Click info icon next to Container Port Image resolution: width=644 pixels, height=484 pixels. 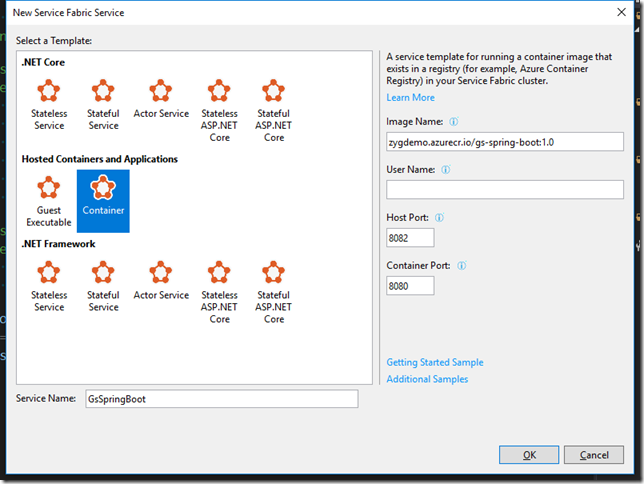(x=462, y=266)
